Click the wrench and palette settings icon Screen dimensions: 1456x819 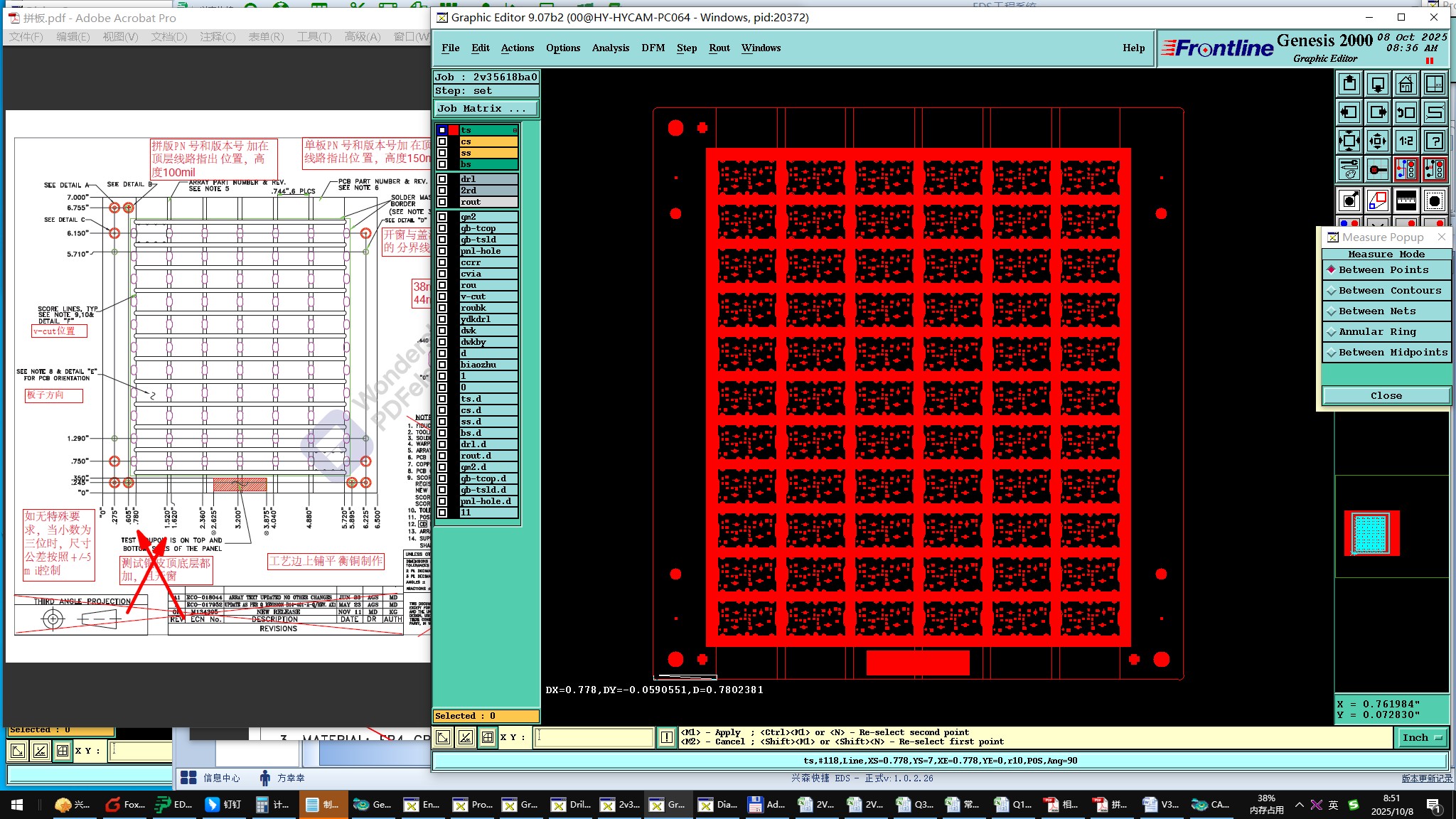tap(1349, 170)
